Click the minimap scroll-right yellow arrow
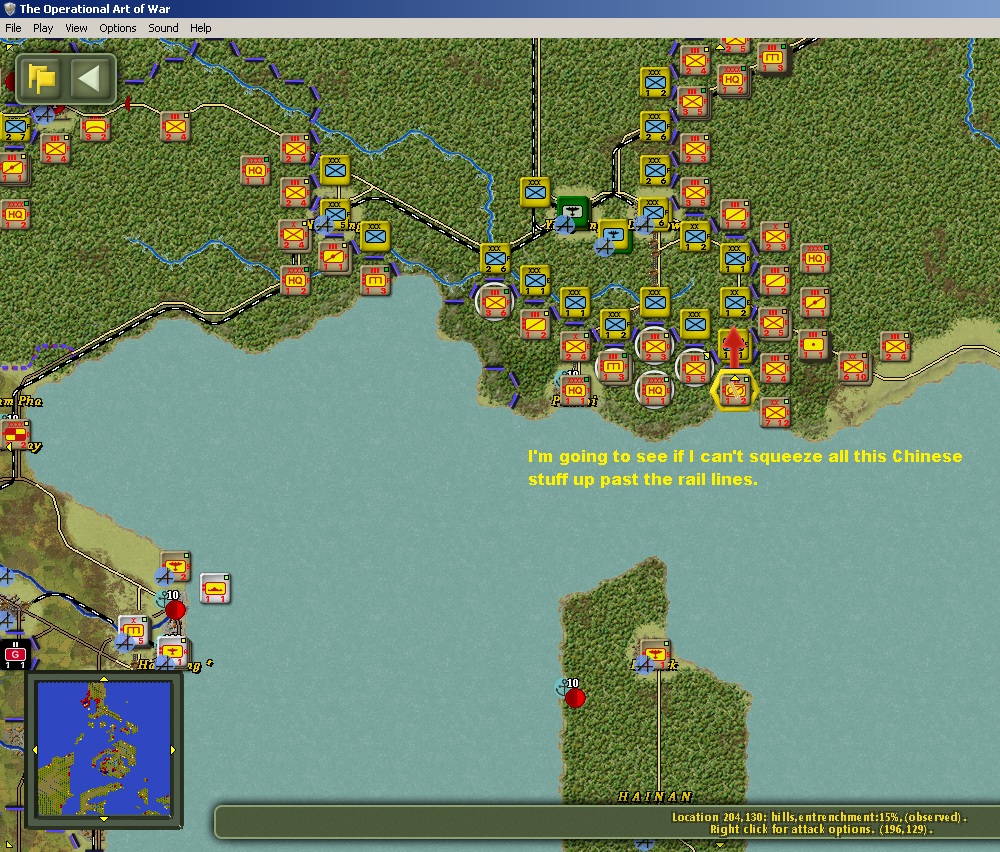 coord(173,750)
